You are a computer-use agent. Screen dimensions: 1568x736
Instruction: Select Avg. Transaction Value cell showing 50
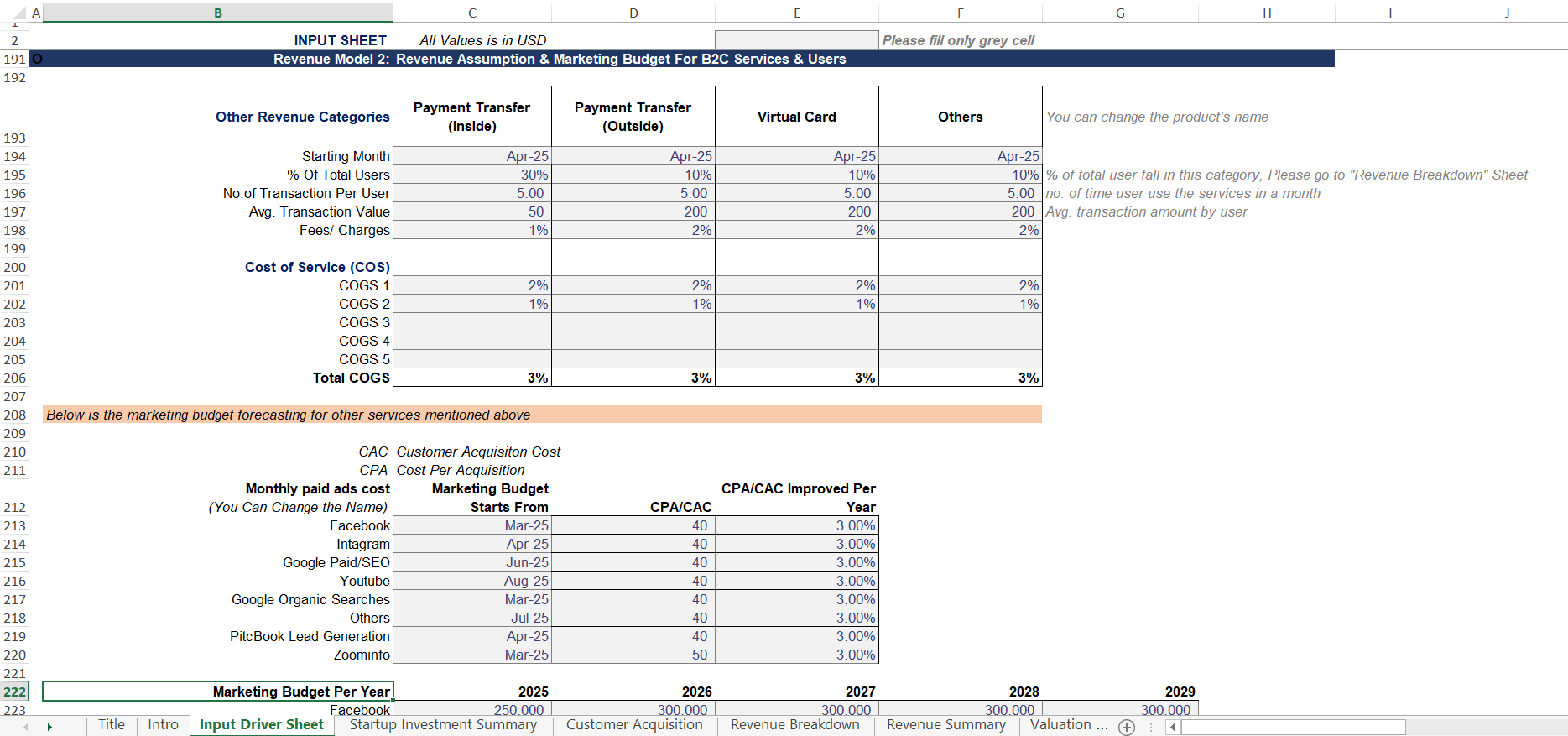tap(472, 211)
